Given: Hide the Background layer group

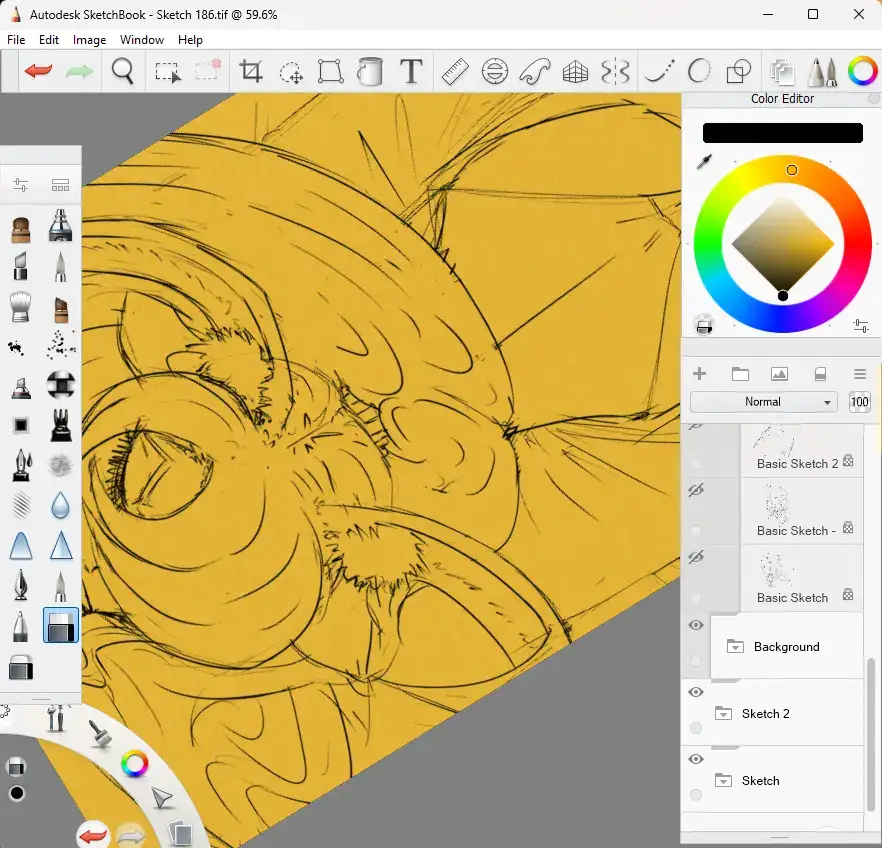Looking at the screenshot, I should [x=697, y=625].
